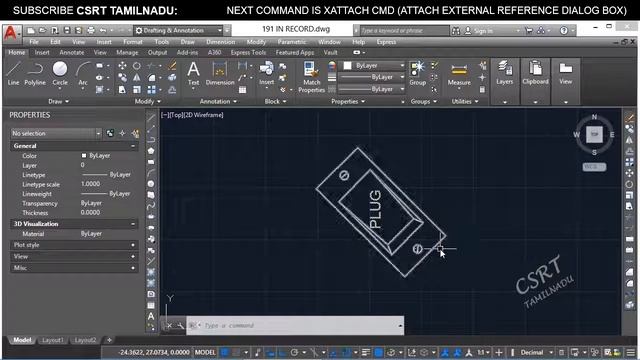The height and width of the screenshot is (360, 640).
Task: Open the Format menu
Action: [x=133, y=42]
